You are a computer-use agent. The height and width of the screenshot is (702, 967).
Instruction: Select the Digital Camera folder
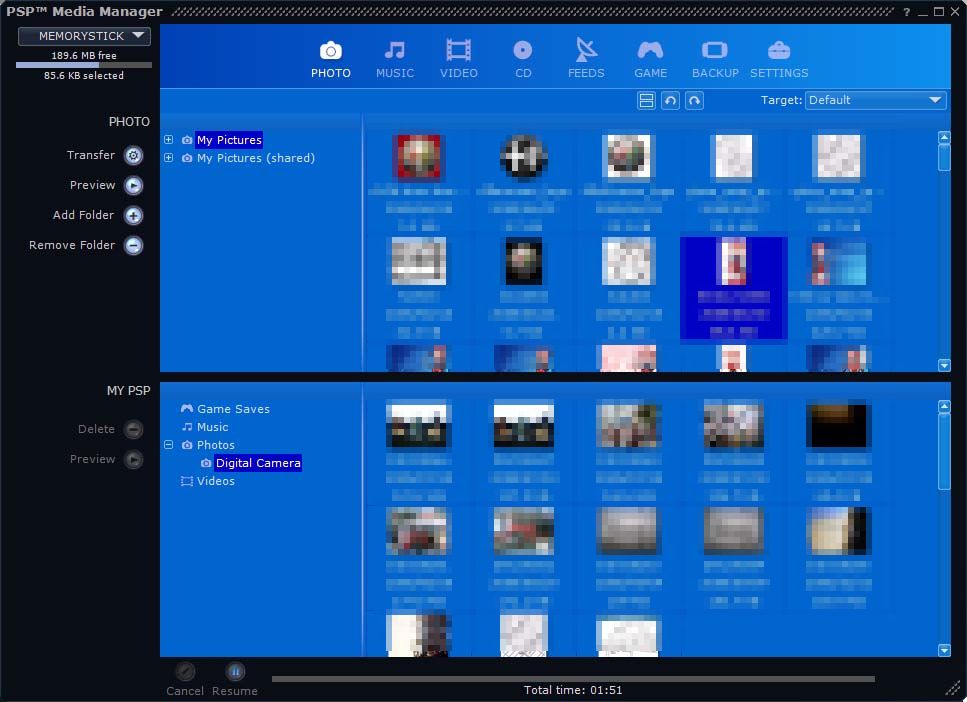click(x=258, y=463)
